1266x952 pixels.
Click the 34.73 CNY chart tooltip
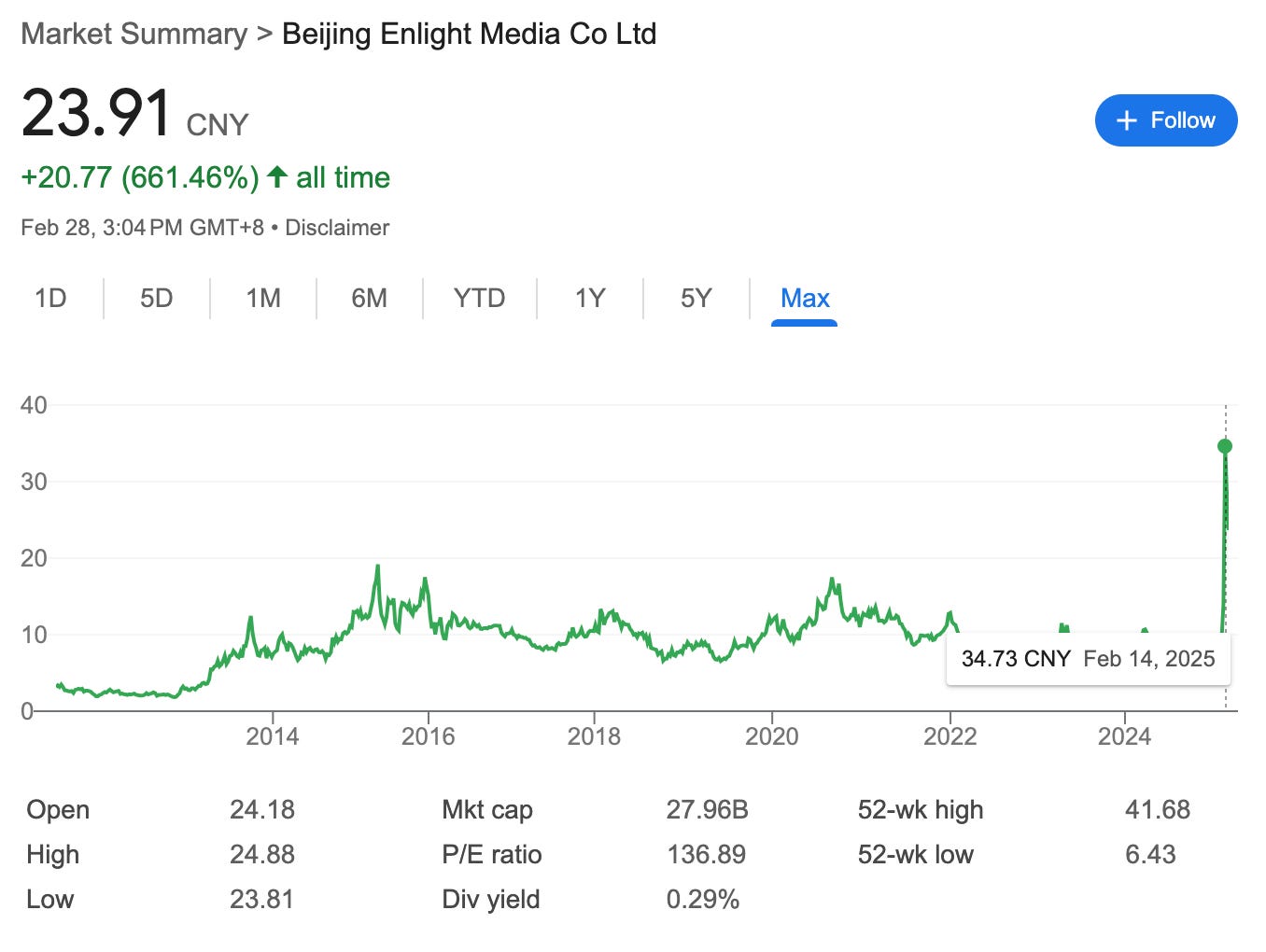coord(1089,659)
